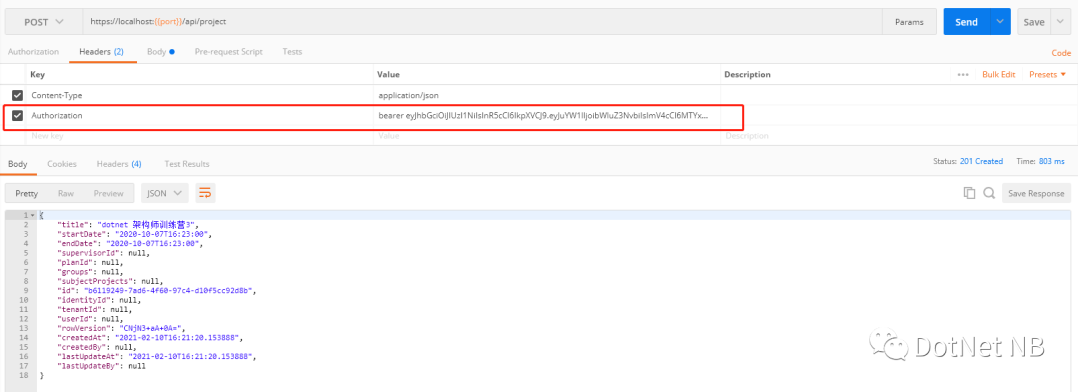Click the "supervisorId" null line
This screenshot has height=392, width=1080.
(x=104, y=253)
